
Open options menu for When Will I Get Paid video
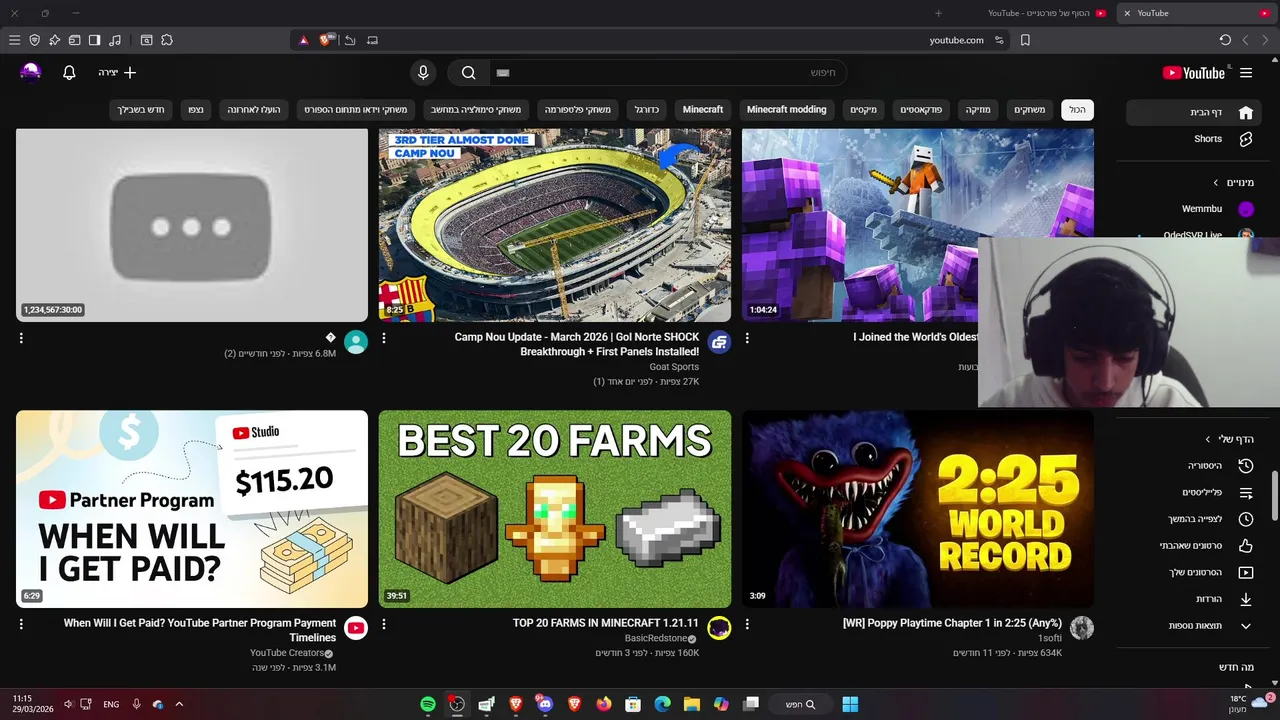pyautogui.click(x=21, y=624)
